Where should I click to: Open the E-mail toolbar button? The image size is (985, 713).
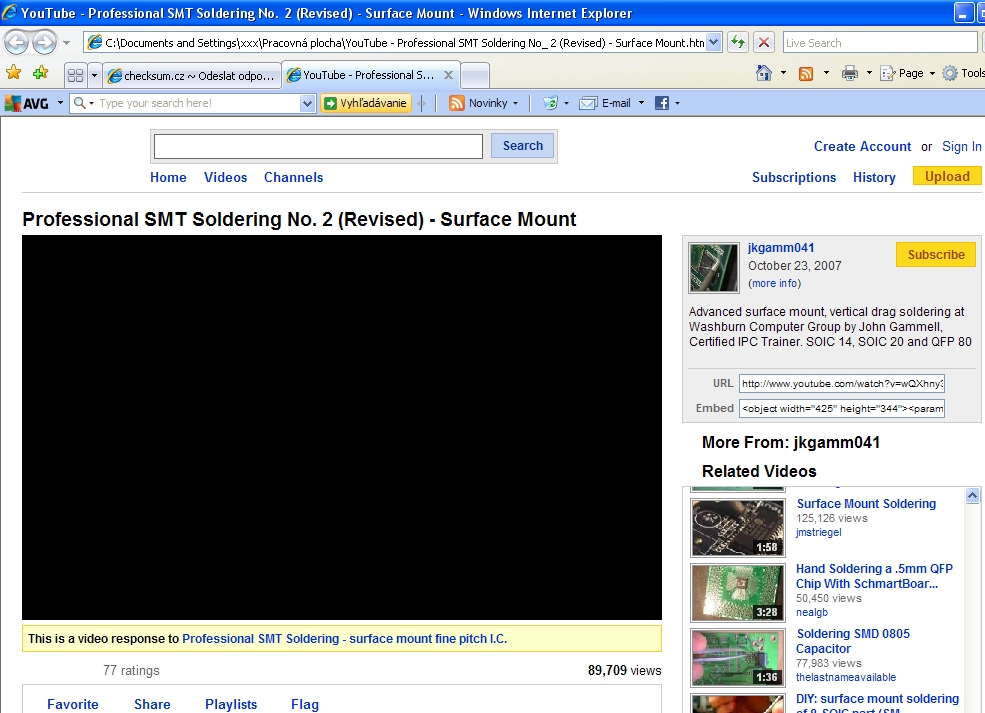pos(607,103)
